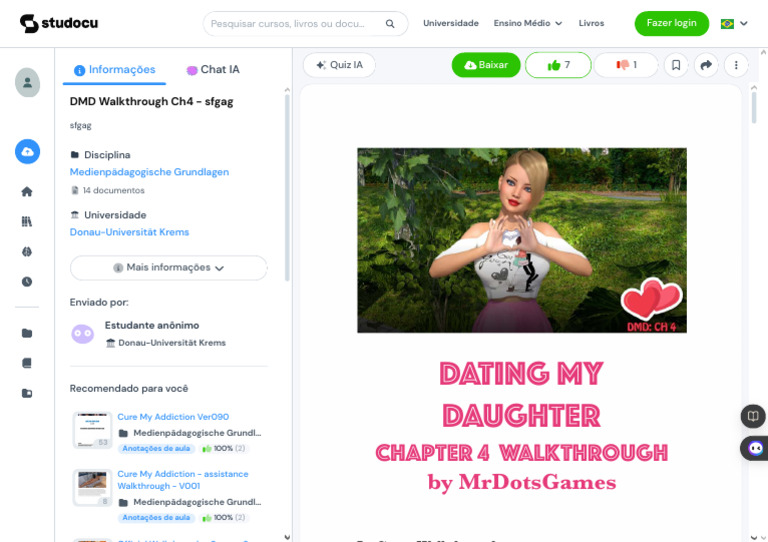Open the user profile avatar
This screenshot has width=768, height=542.
(27, 82)
